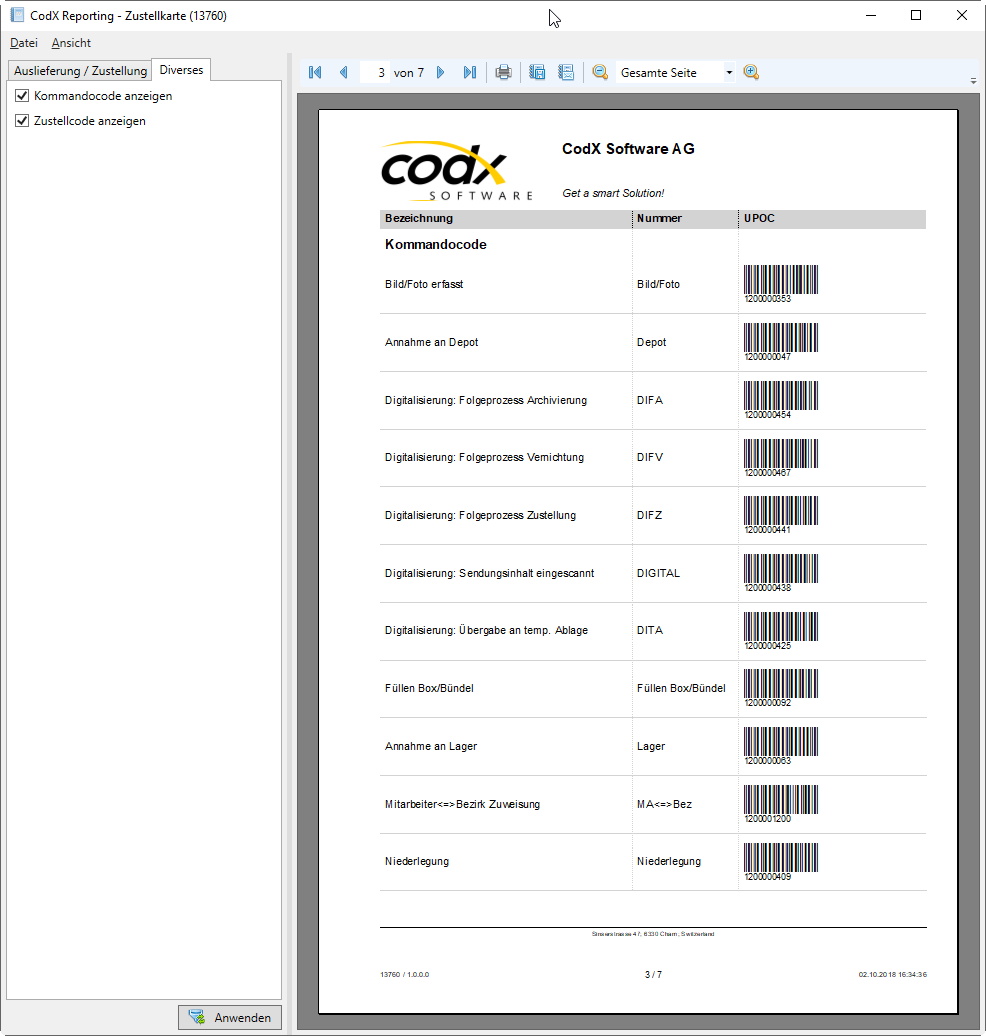
Task: Click the barcode 1200000353 for Bild/Foto
Action: [780, 284]
